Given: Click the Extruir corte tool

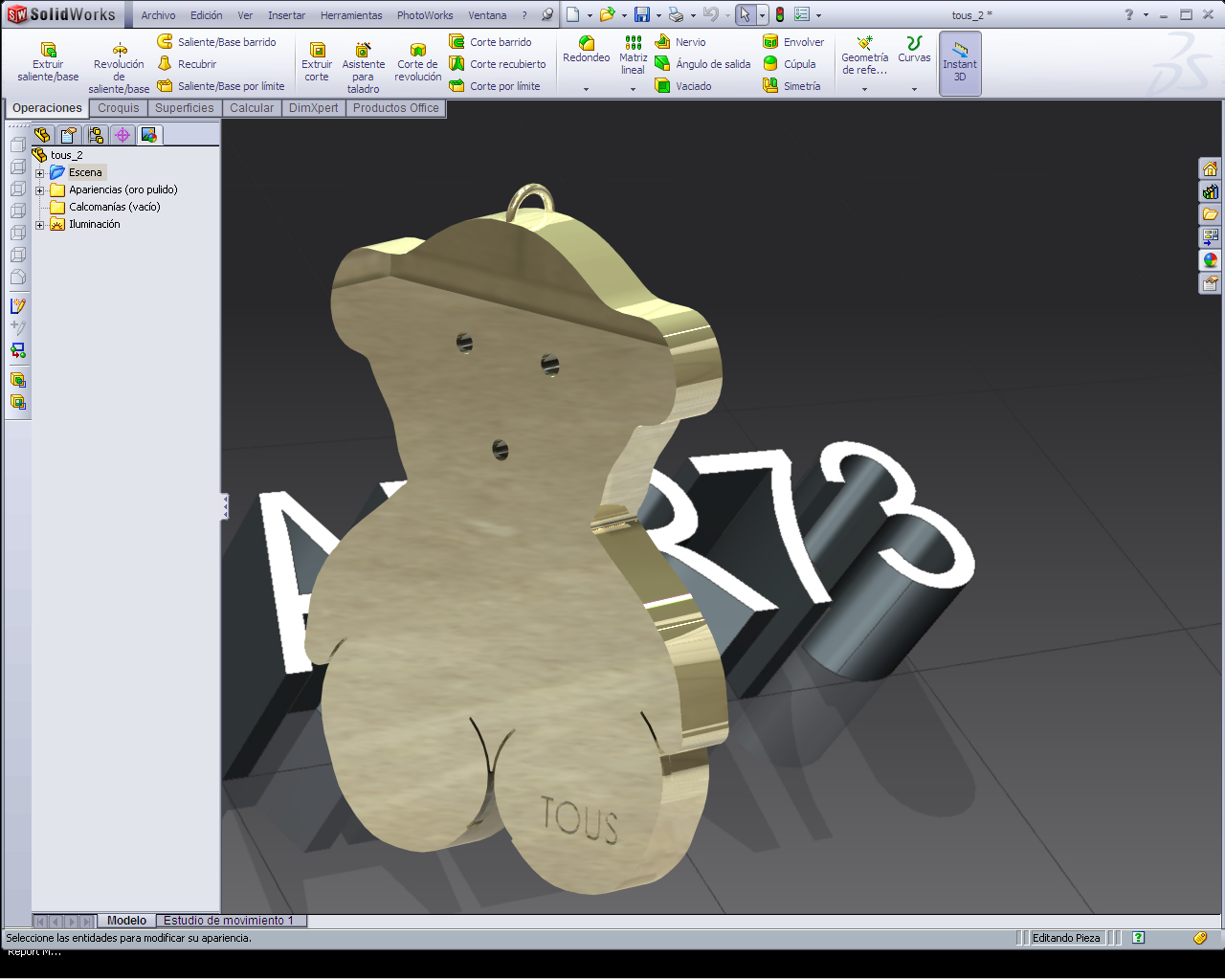Looking at the screenshot, I should click(317, 62).
